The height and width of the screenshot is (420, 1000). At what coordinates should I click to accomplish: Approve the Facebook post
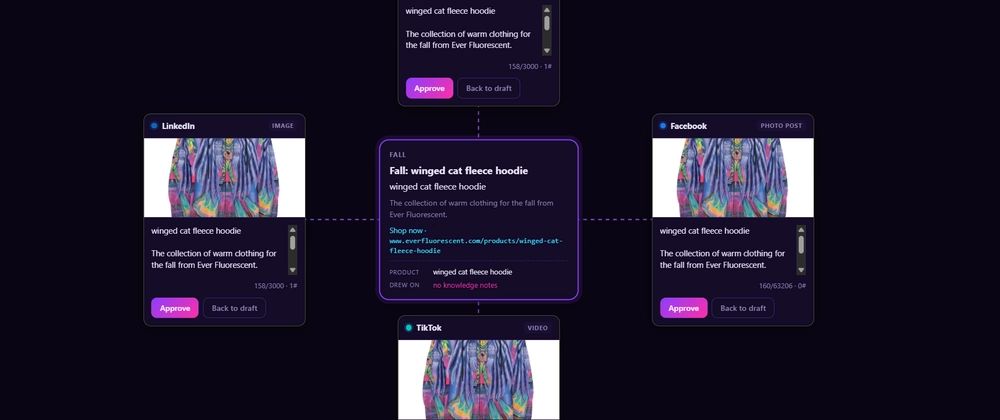(x=684, y=308)
